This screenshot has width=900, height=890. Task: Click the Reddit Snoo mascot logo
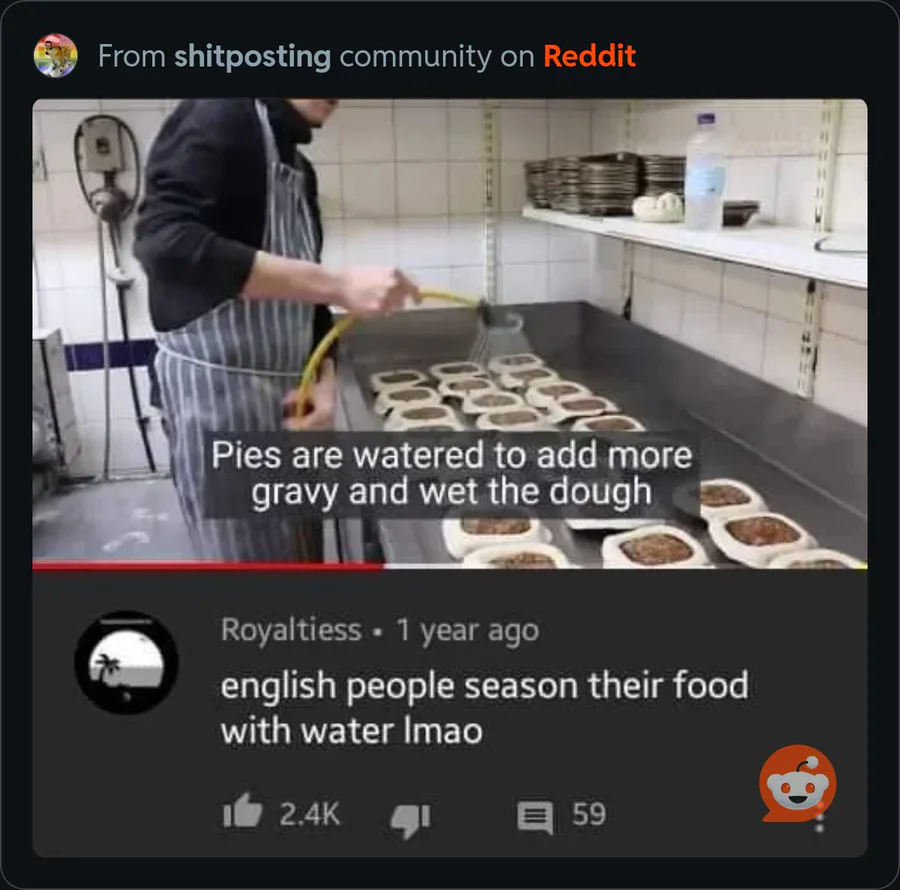coord(797,783)
